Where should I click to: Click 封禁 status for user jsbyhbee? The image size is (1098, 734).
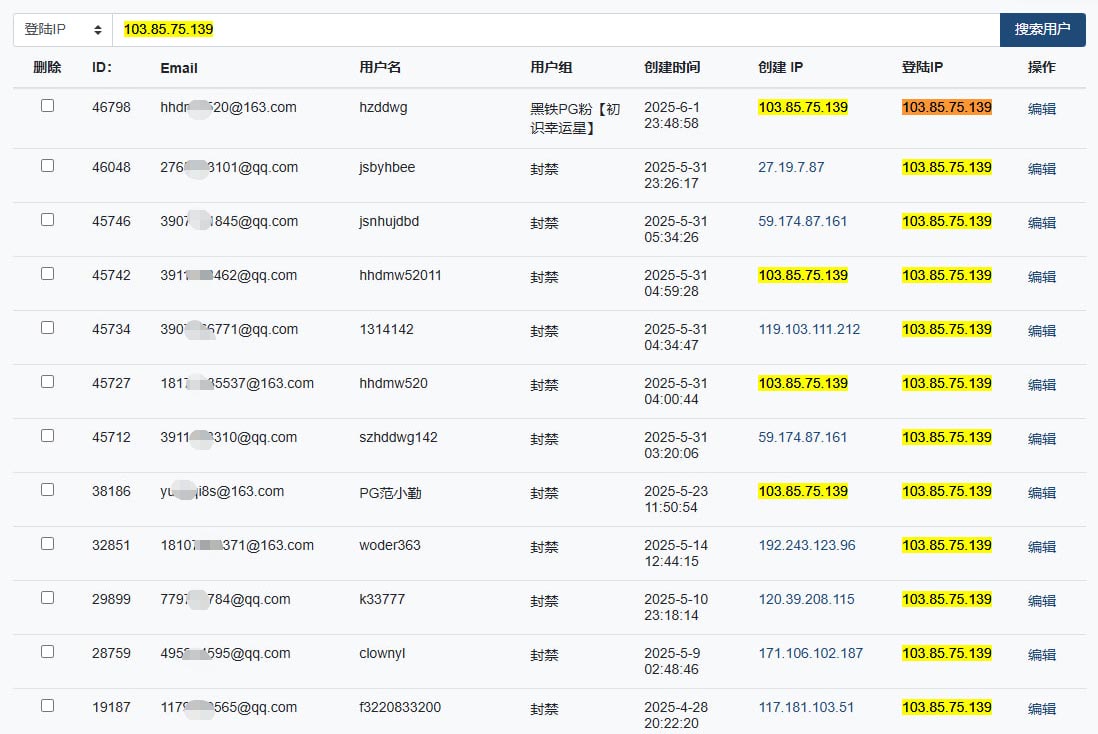[544, 169]
